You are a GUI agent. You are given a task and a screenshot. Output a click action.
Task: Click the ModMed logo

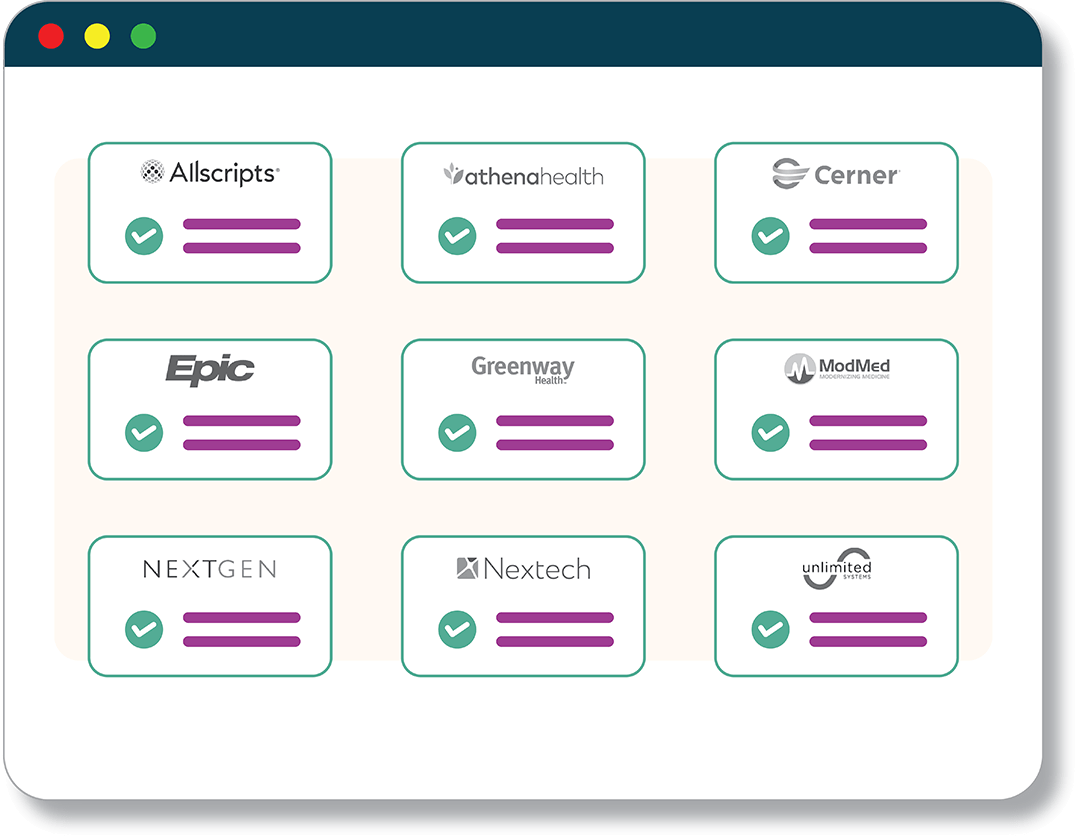837,368
